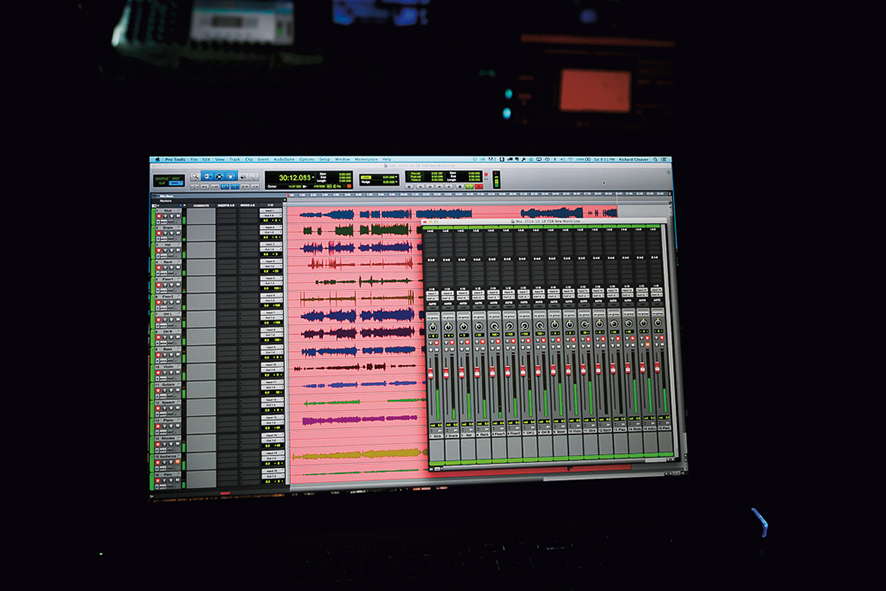
Task: Click the Kick group assignment button in Mix window
Action: click(433, 318)
